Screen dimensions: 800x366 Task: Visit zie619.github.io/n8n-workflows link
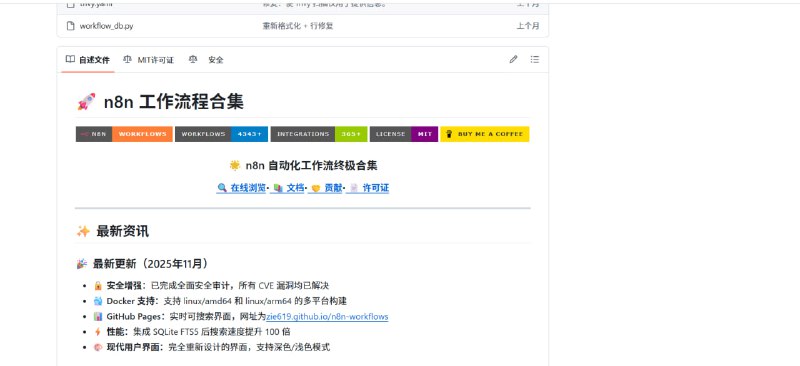(x=328, y=316)
